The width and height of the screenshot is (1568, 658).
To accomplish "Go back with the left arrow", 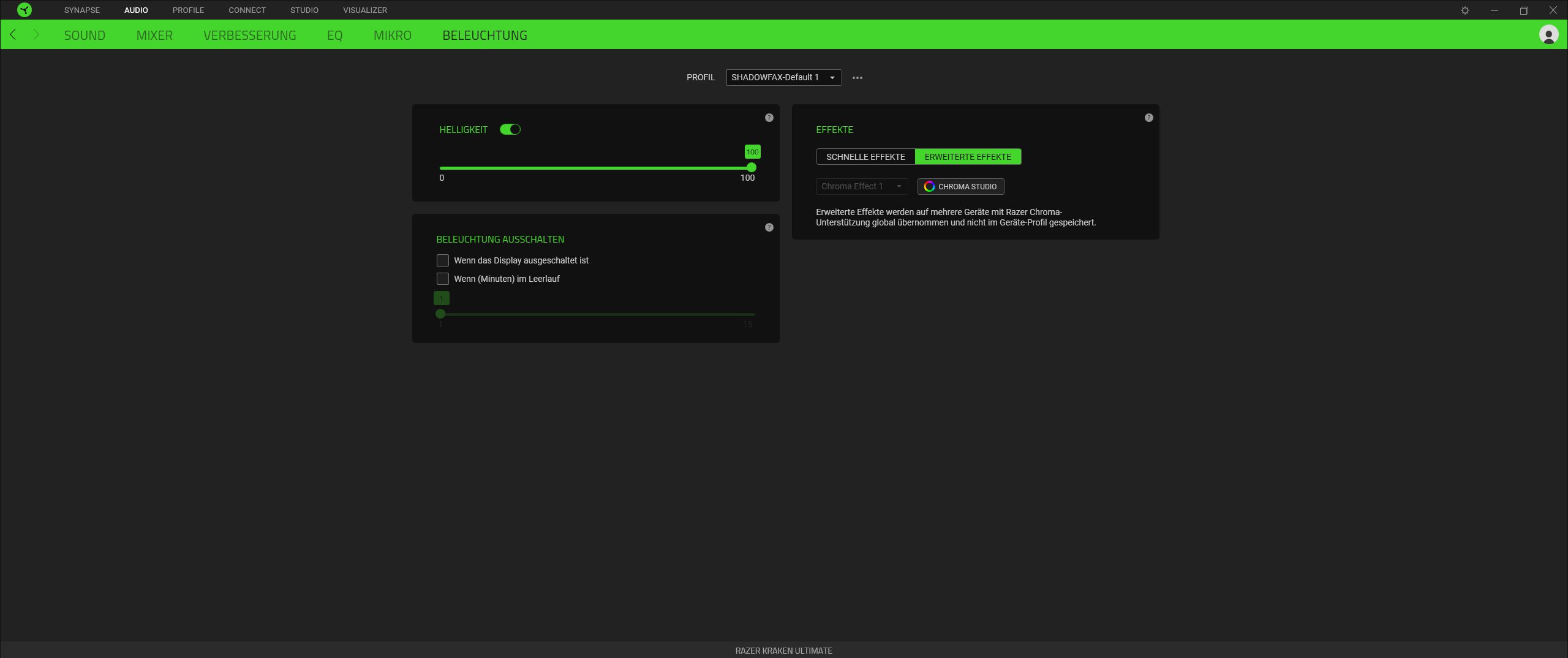I will [13, 35].
